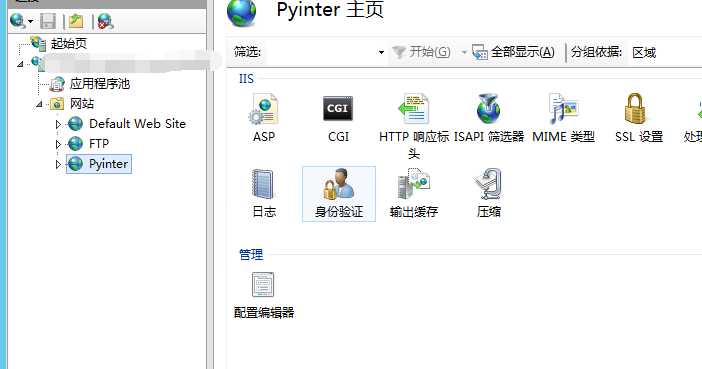
Task: Open the CGI settings icon
Action: [x=338, y=109]
